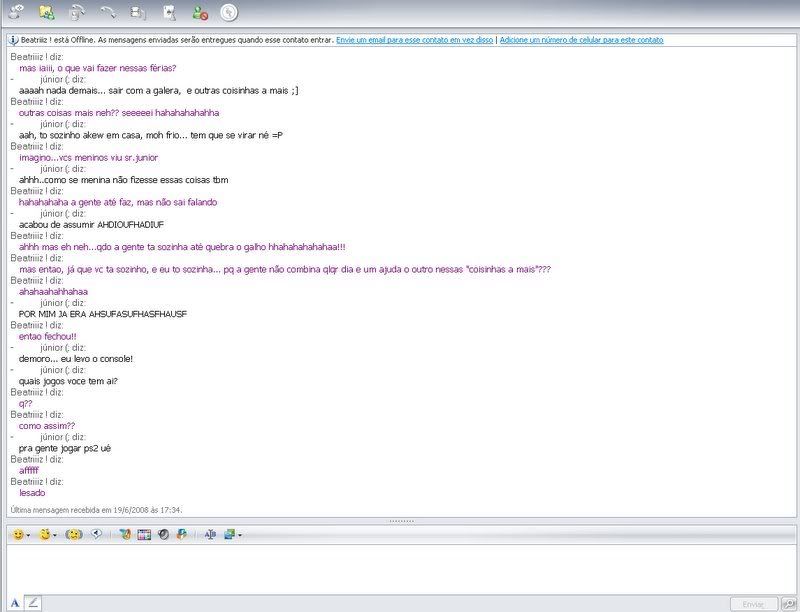Send a nudge to the contact
Viewport: 800px width, 612px height.
tap(73, 535)
